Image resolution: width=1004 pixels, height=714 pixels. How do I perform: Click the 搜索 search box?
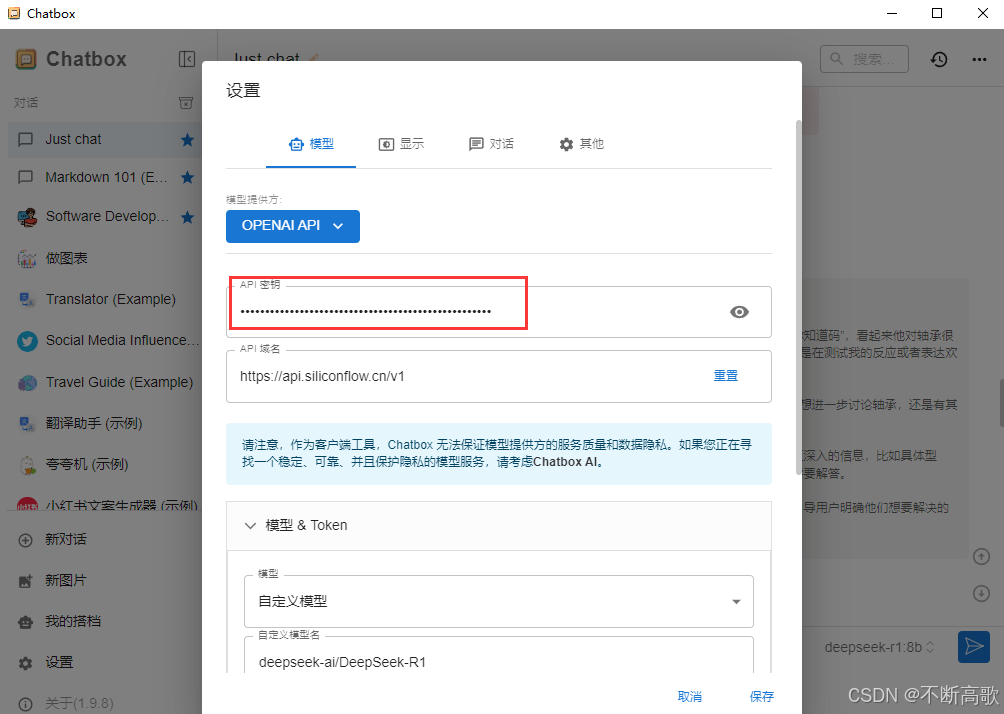[x=864, y=60]
